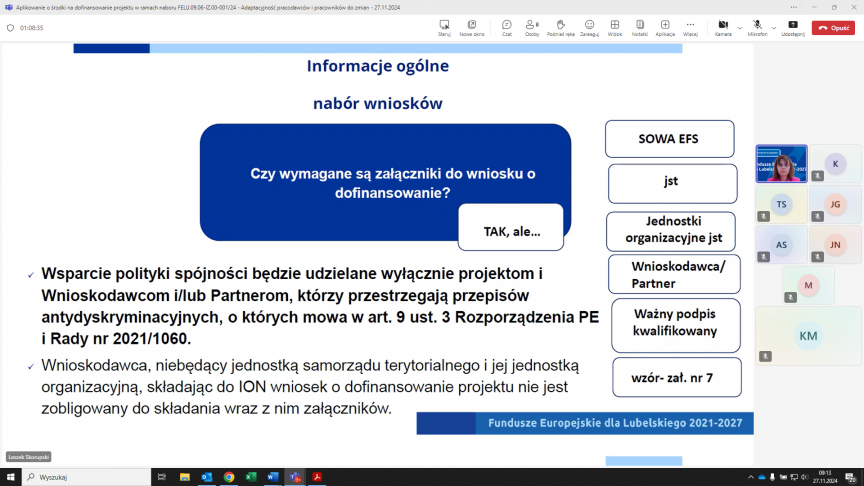This screenshot has width=864, height=486.
Task: Click Ważny podpis kwalifikowany box
Action: coord(676,325)
